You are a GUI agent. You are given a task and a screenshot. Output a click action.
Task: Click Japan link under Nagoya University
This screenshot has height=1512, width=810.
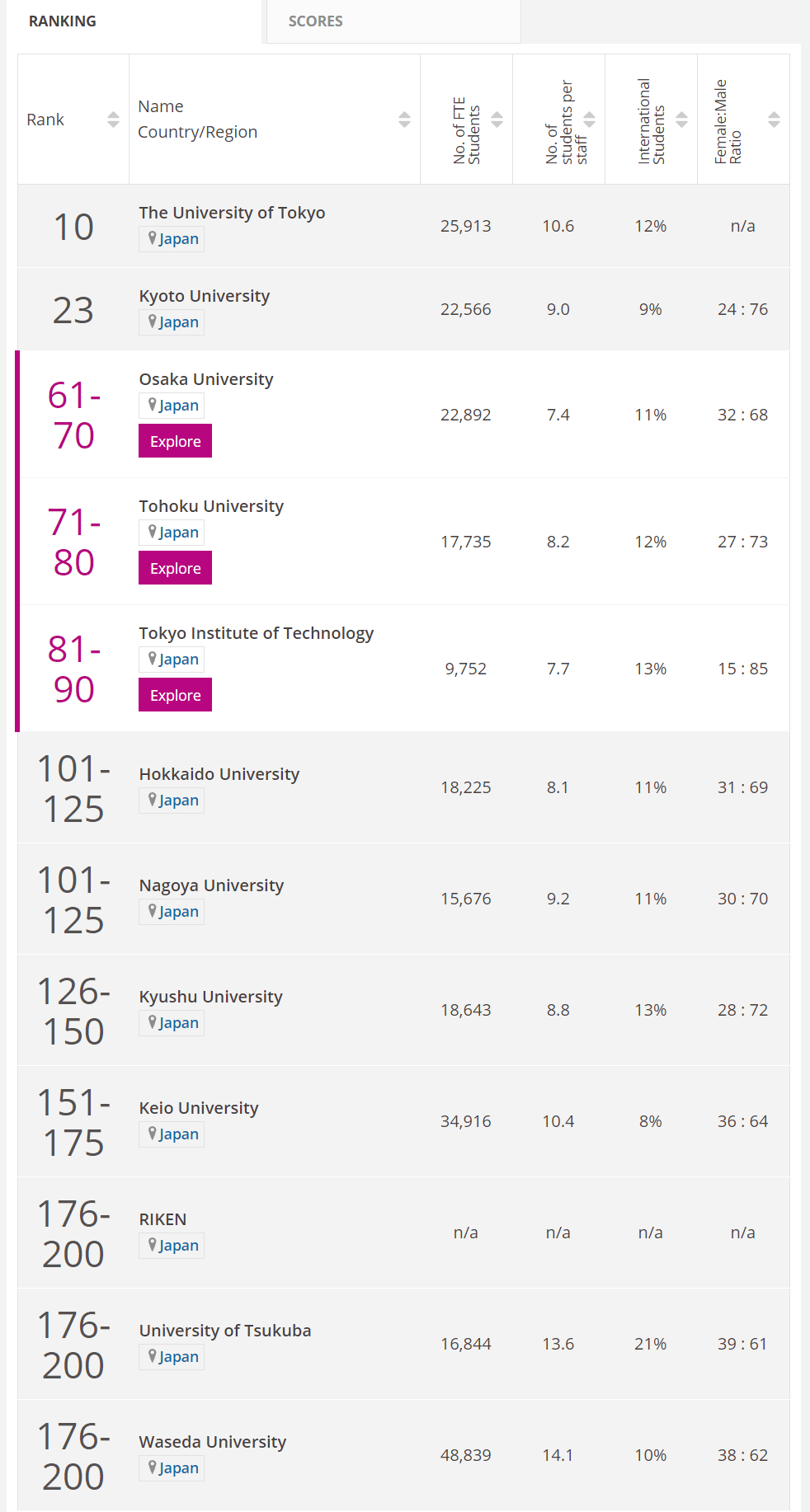point(178,912)
